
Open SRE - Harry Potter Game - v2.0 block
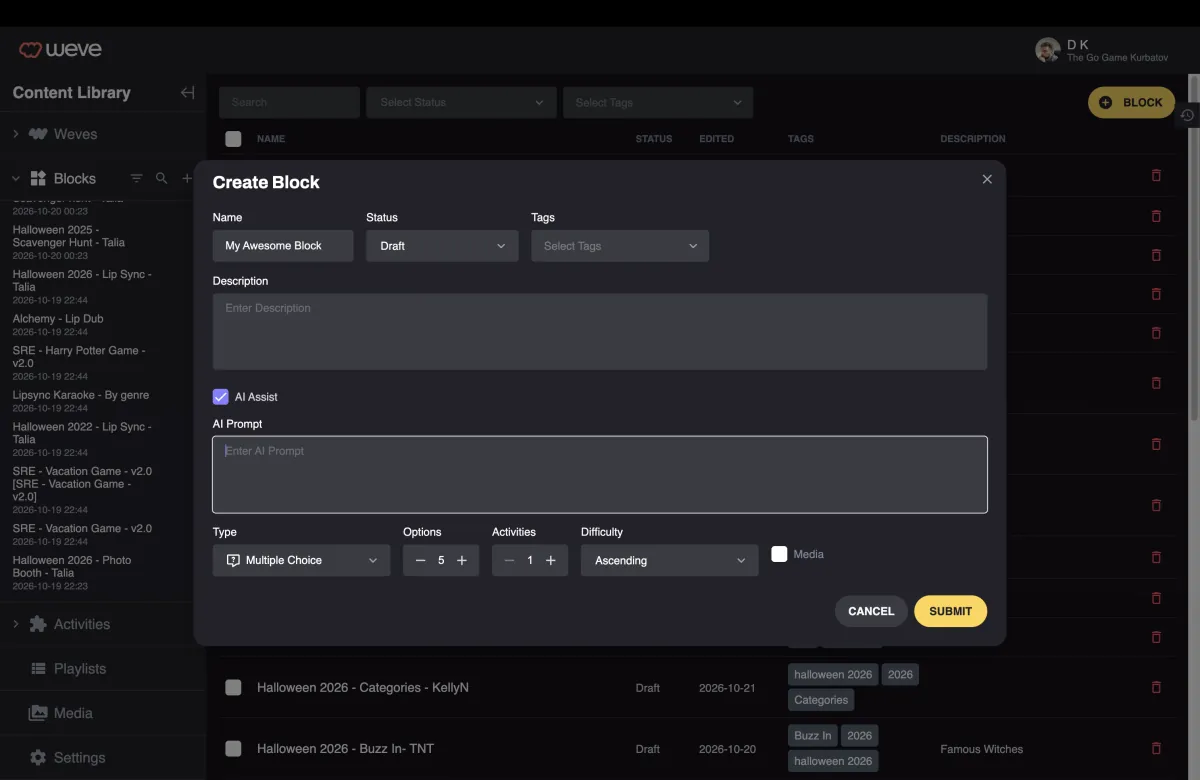79,357
